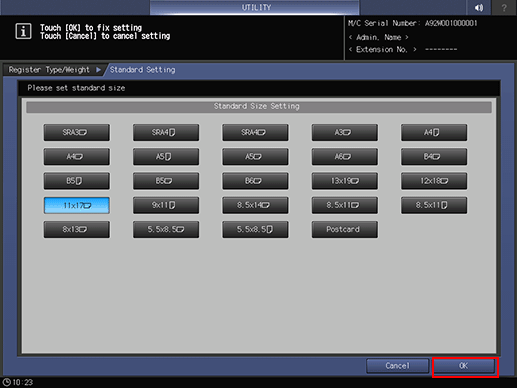Pick the 5.5x8.5 portrait size

click(255, 229)
